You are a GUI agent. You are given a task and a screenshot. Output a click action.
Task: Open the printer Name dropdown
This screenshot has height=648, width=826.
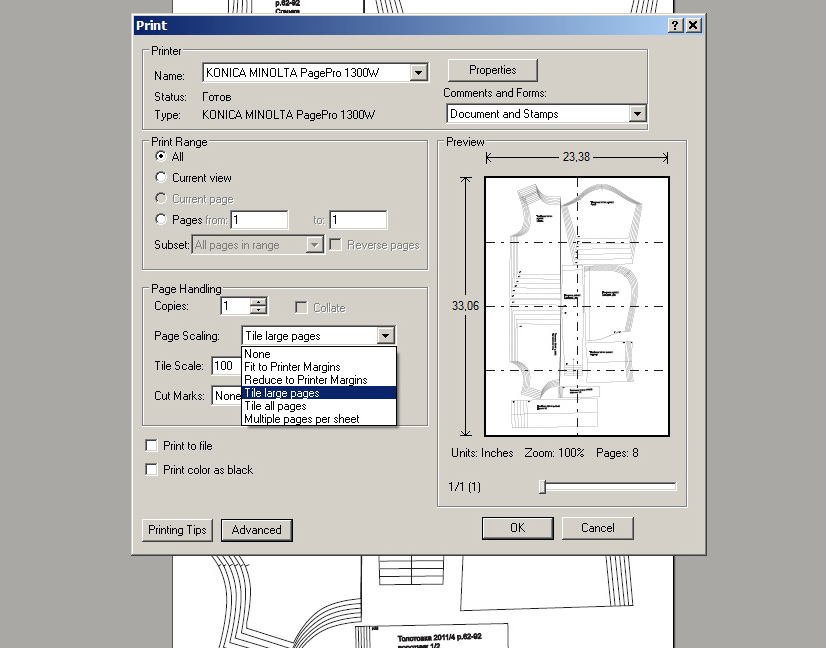point(418,73)
